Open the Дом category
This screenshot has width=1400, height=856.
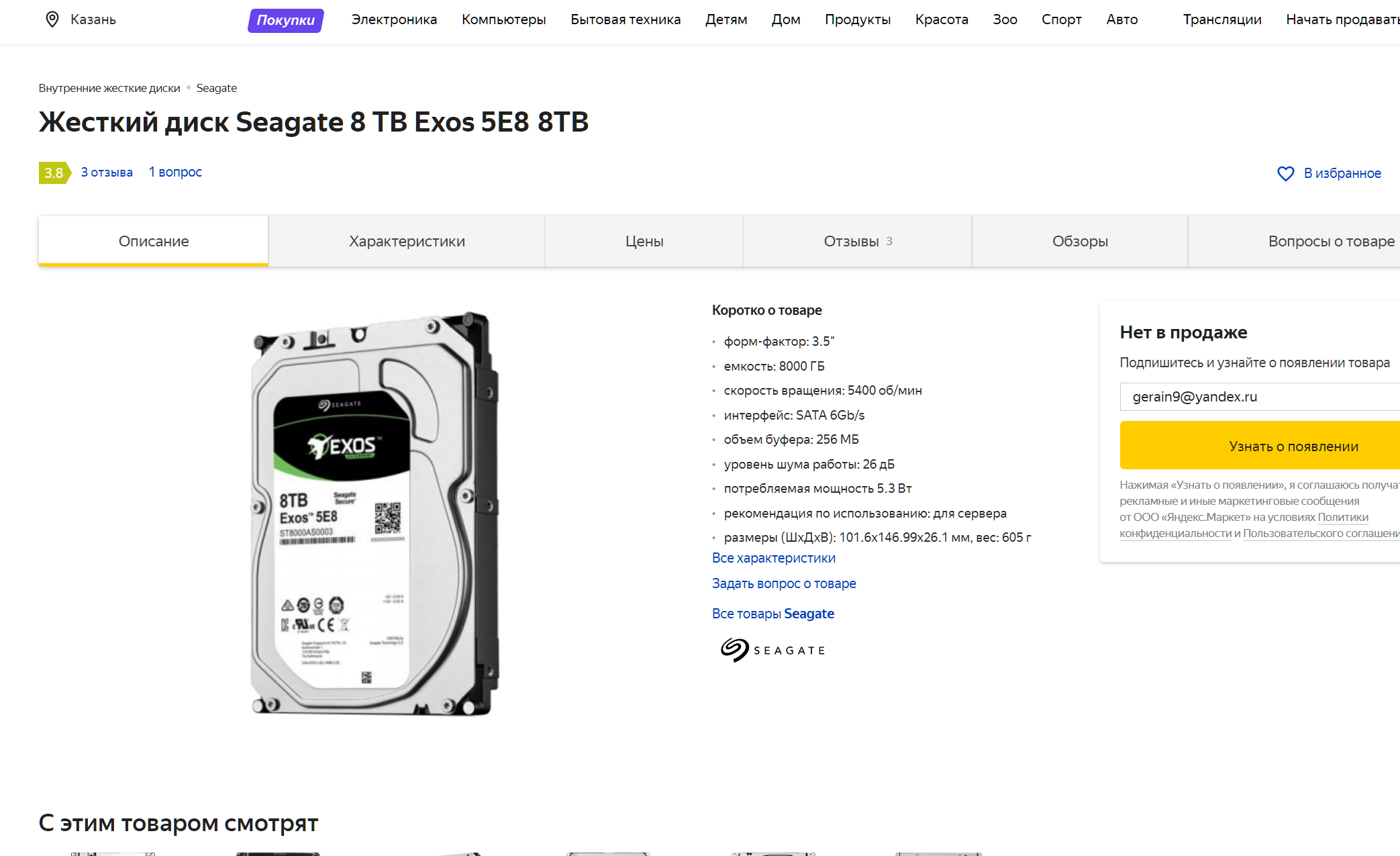tap(786, 19)
